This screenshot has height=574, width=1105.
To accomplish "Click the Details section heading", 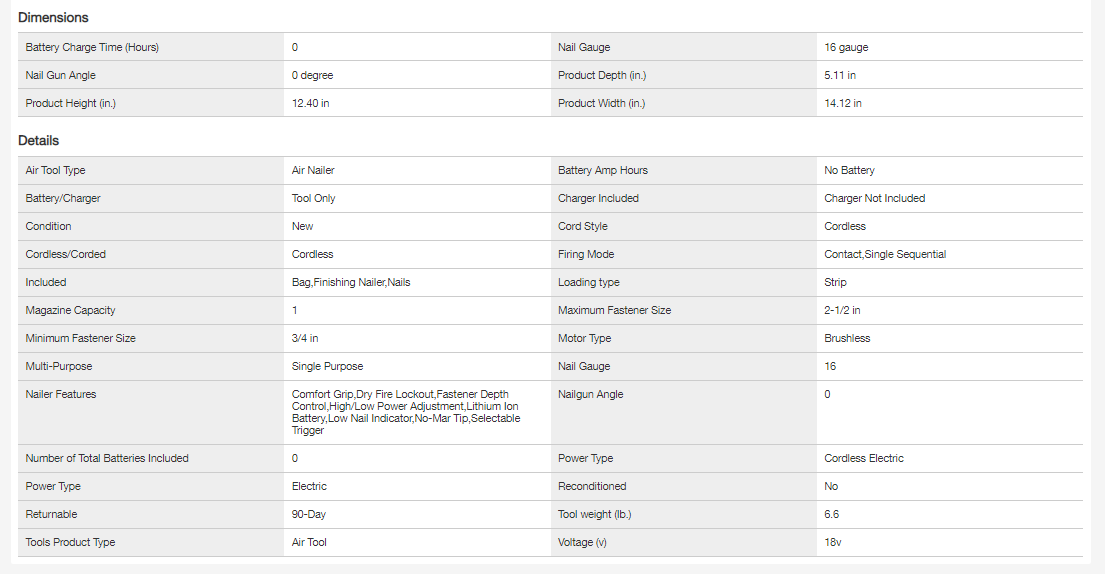I will (x=38, y=141).
